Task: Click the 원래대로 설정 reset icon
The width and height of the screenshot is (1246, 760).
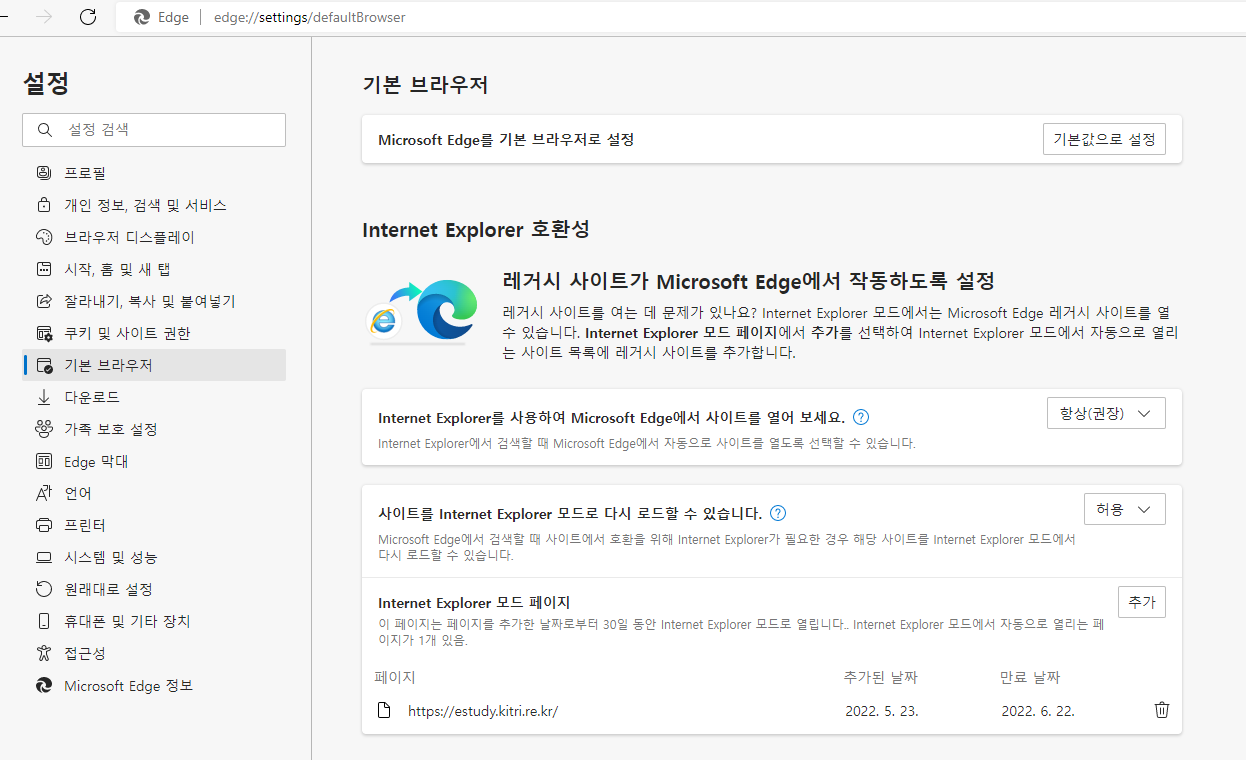Action: click(x=44, y=589)
